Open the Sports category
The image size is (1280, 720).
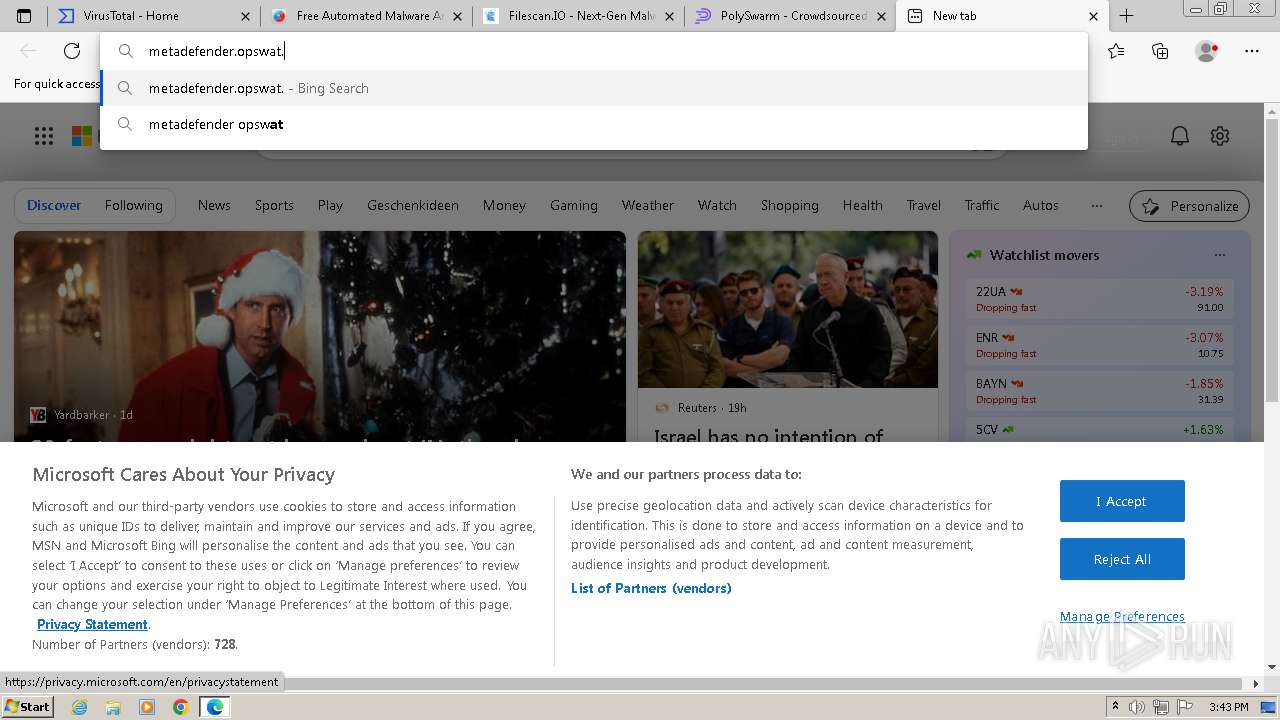pos(274,205)
